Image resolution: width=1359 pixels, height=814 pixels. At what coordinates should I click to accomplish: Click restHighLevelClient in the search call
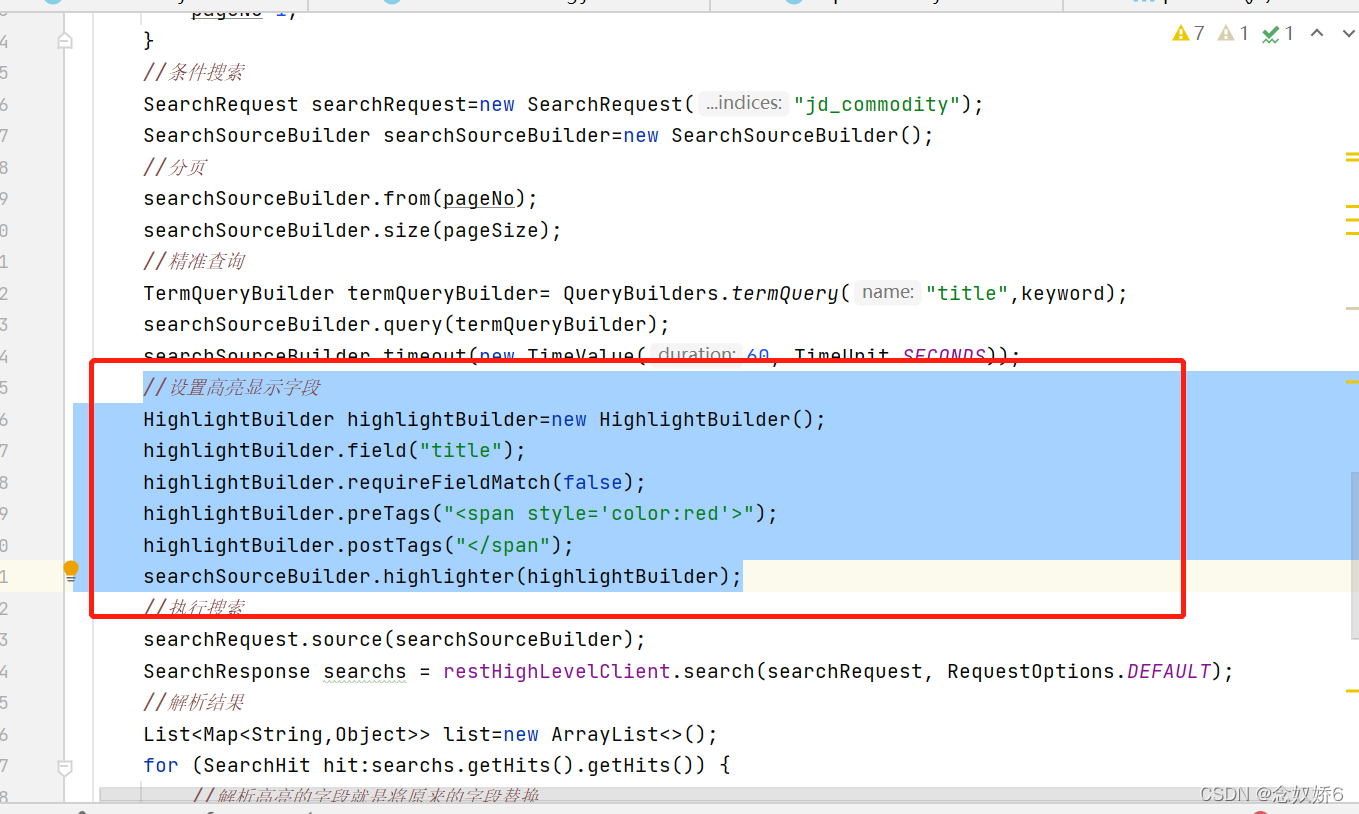(557, 671)
